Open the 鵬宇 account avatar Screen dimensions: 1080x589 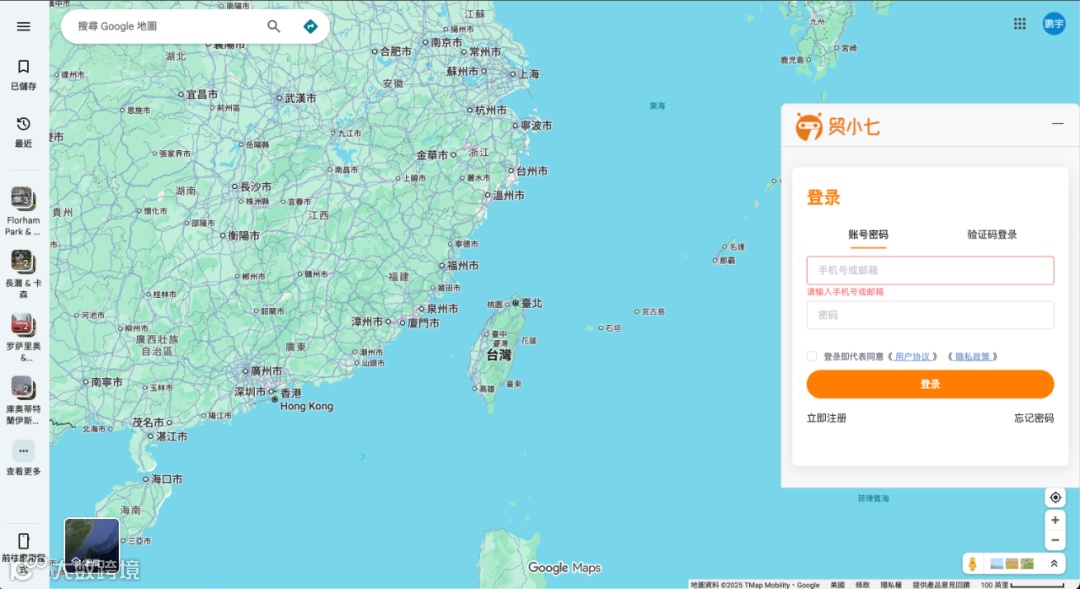click(x=1054, y=23)
